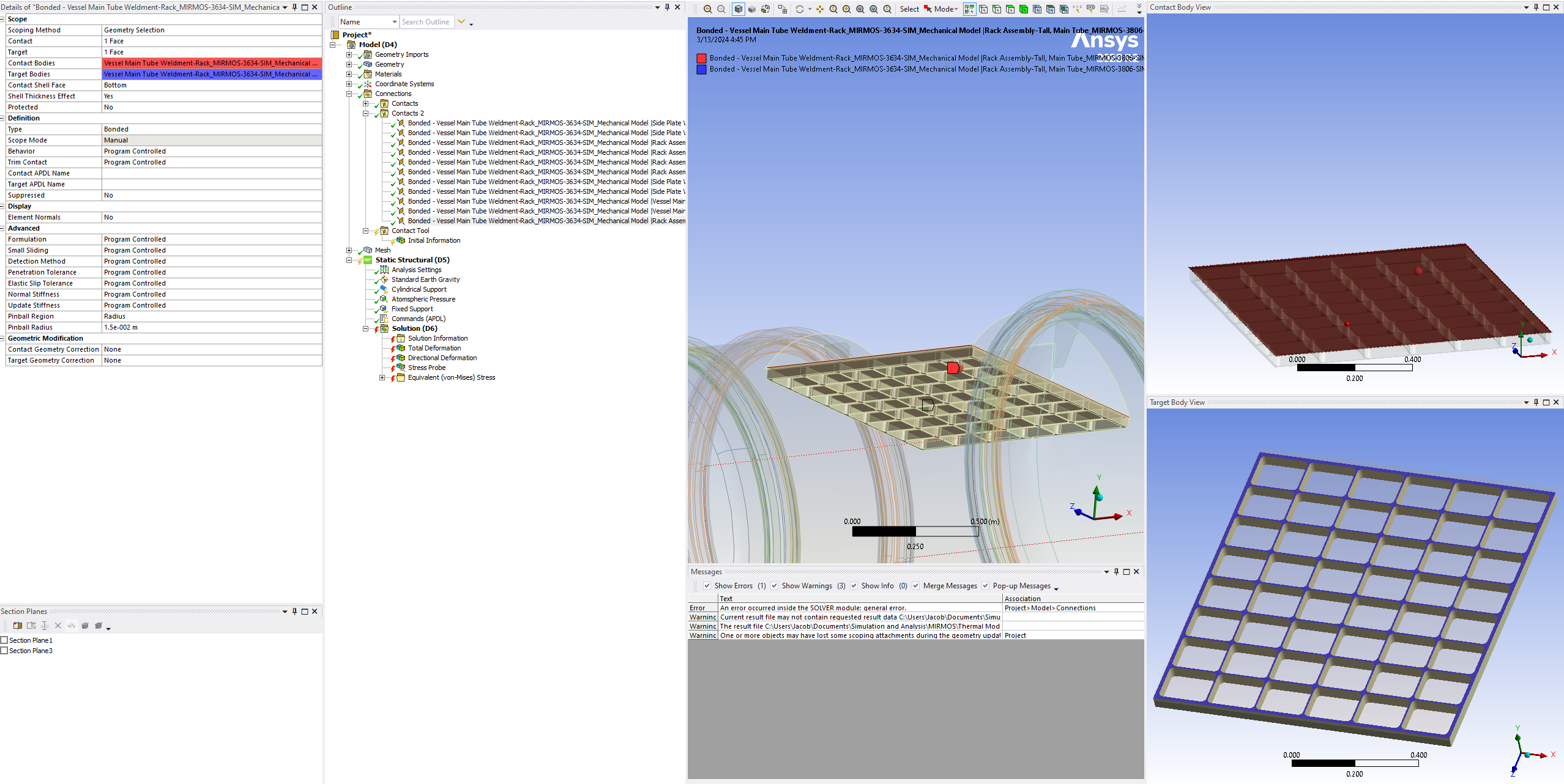Click the Delete Section Plane X icon
1564x784 pixels.
pyautogui.click(x=58, y=626)
